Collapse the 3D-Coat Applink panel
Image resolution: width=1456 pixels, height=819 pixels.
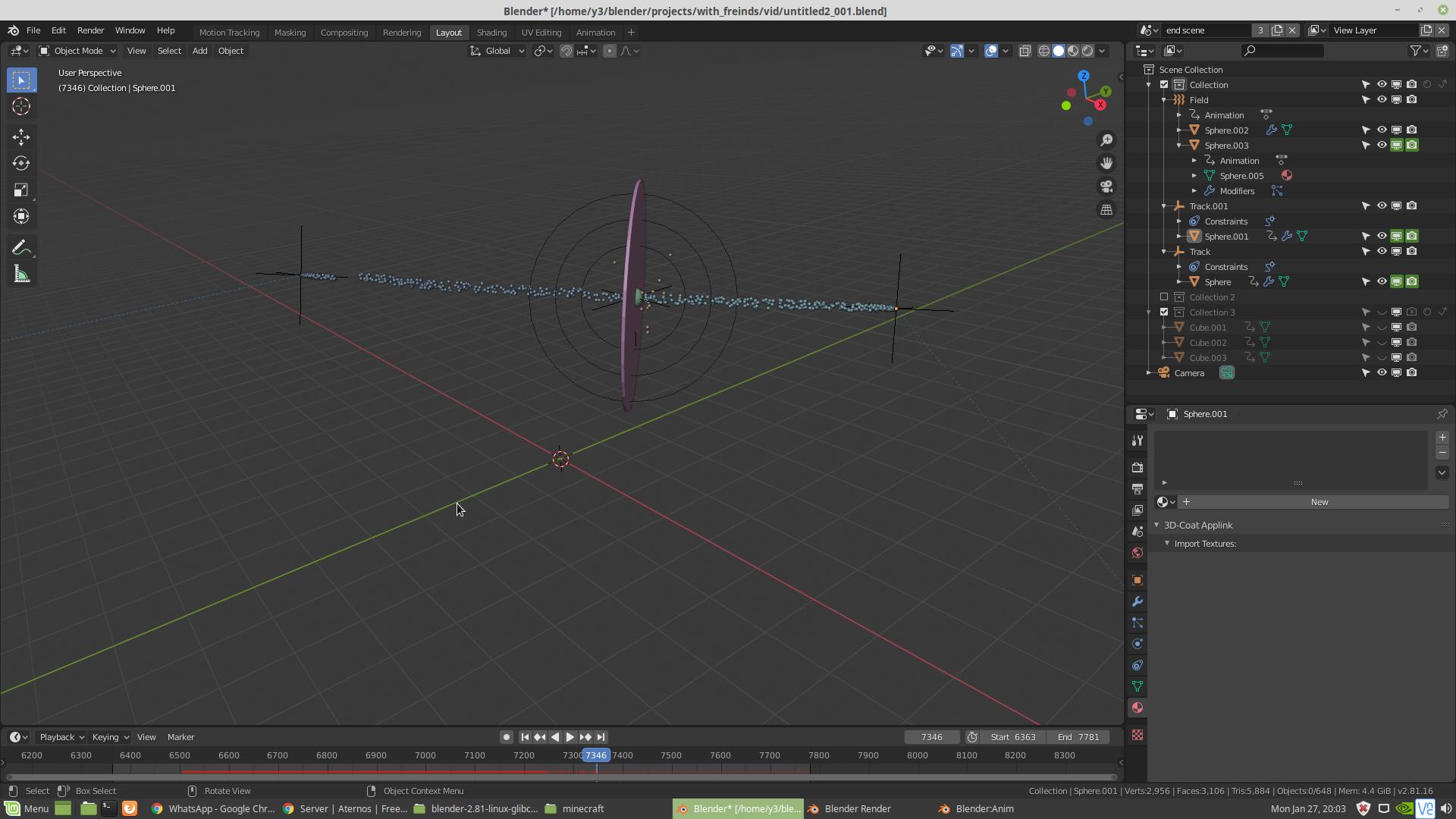1157,525
